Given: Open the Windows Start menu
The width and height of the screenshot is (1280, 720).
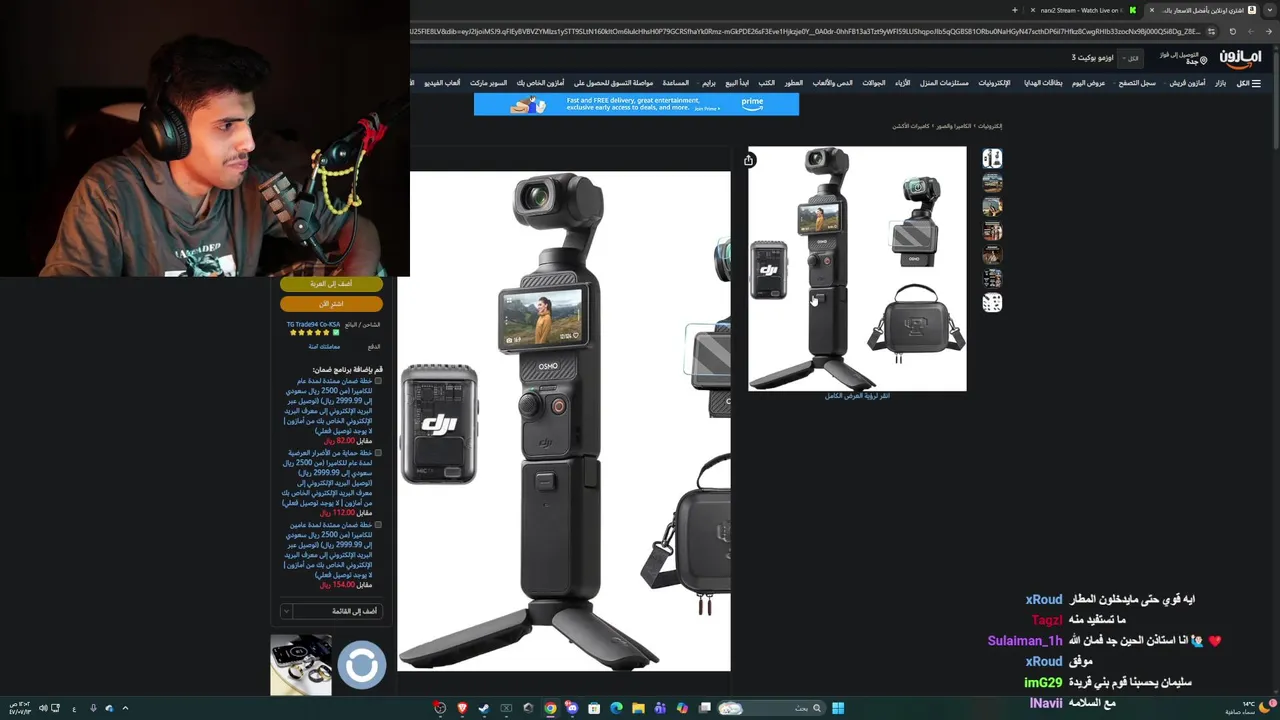Looking at the screenshot, I should 838,708.
